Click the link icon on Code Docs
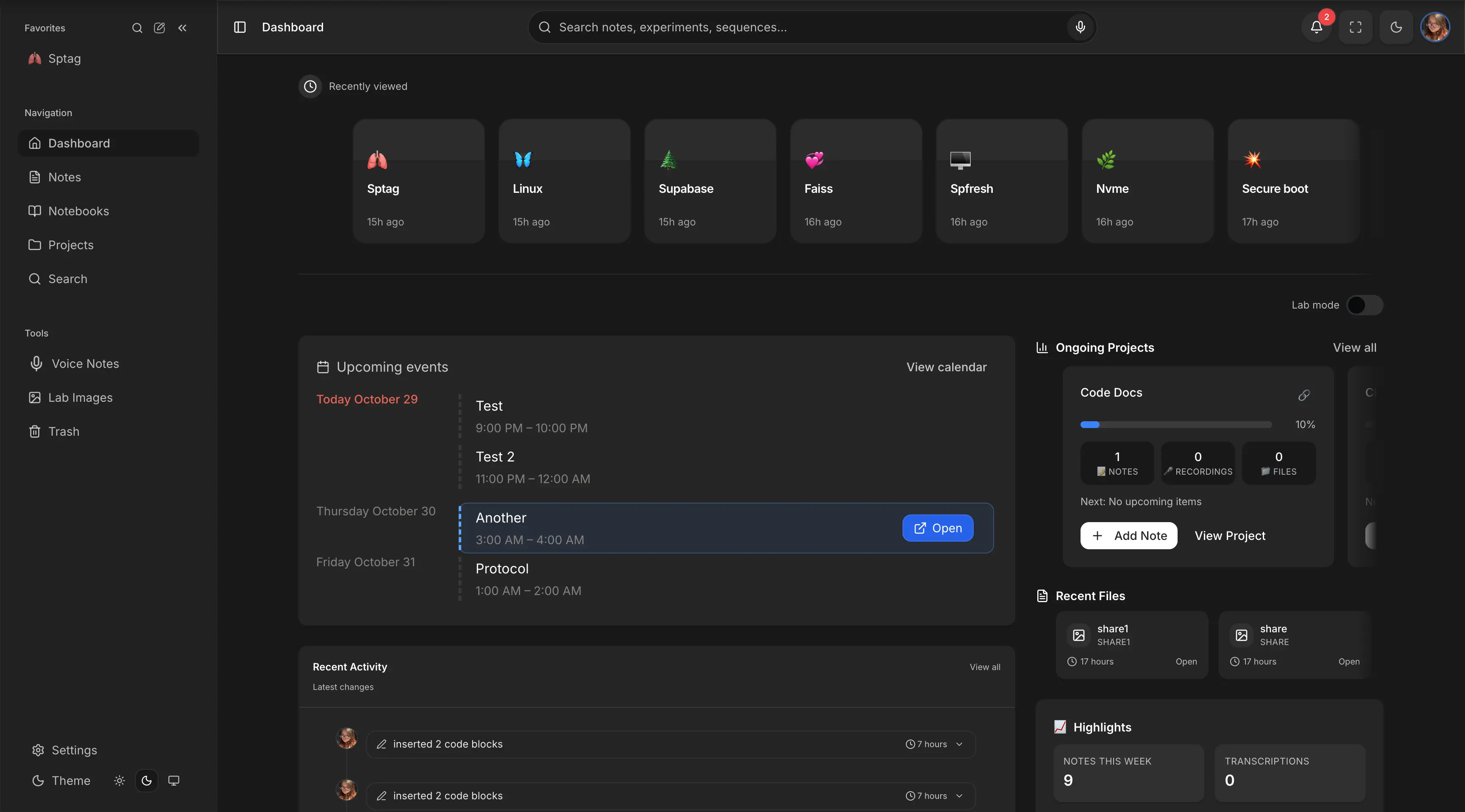Screen dimensions: 1465x812 click(1304, 395)
